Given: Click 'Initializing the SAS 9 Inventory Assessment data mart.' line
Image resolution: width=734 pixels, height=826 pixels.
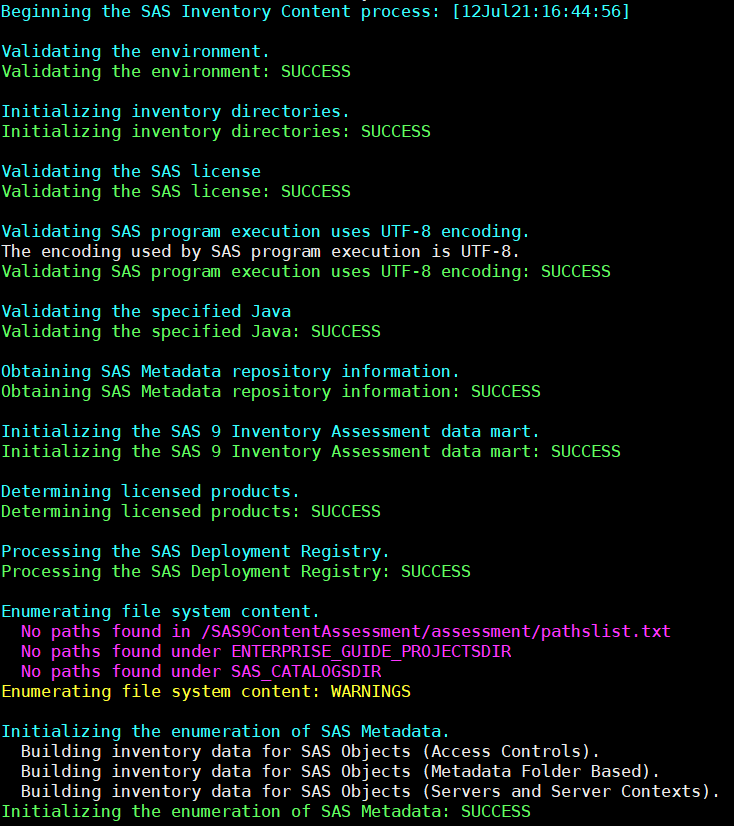Looking at the screenshot, I should point(270,432).
